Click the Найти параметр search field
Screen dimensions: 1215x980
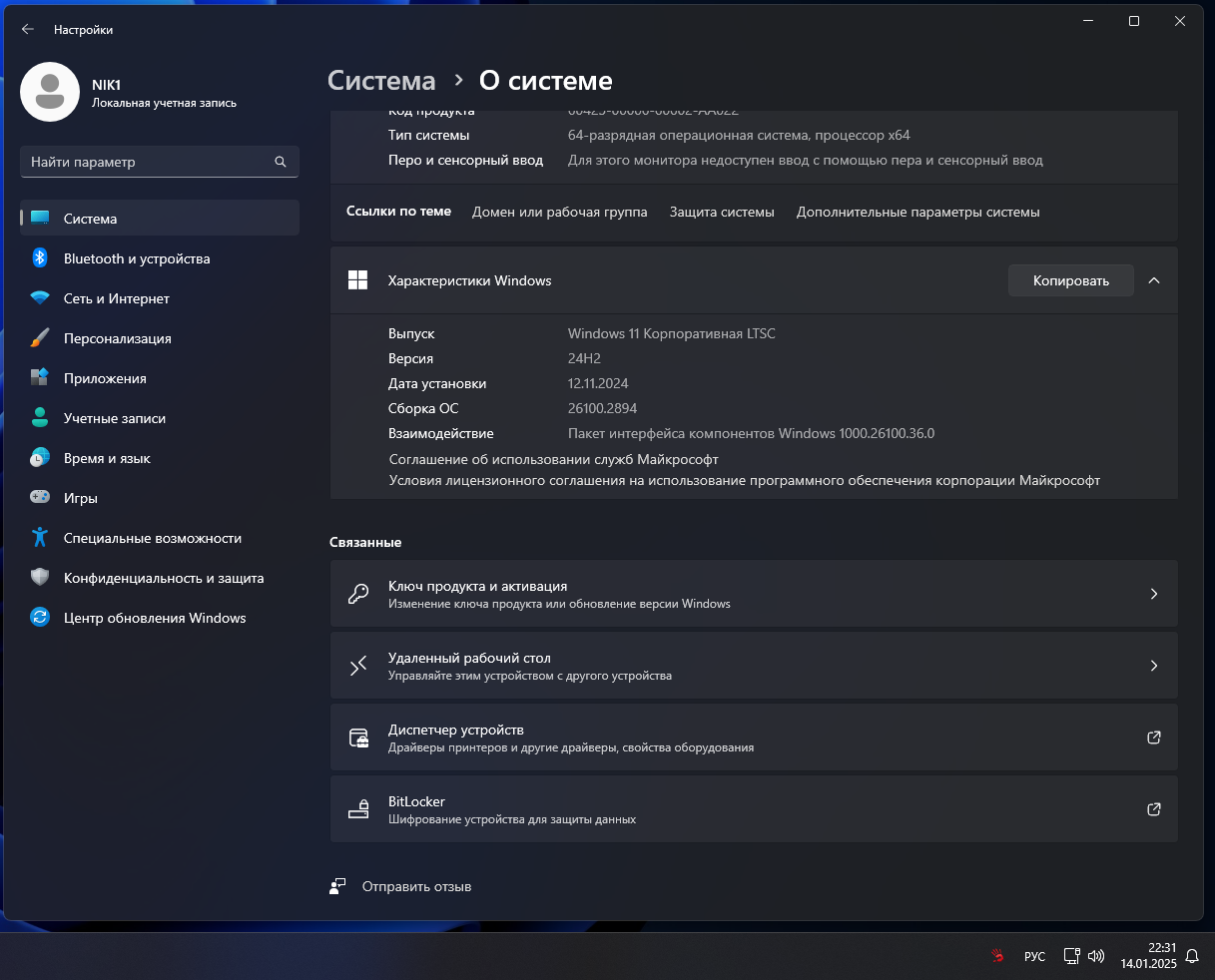[x=160, y=162]
